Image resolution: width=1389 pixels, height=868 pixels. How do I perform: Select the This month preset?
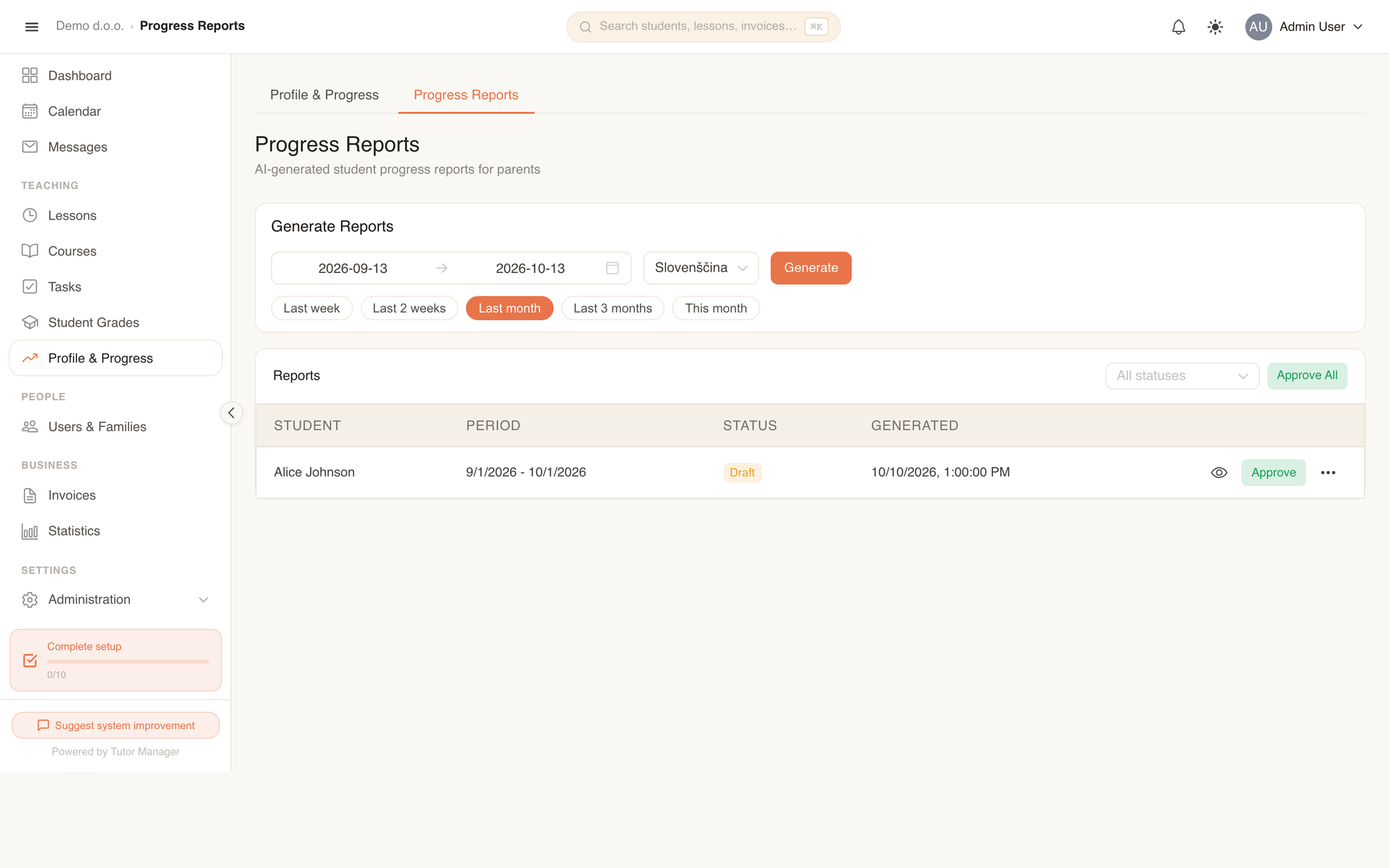716,308
